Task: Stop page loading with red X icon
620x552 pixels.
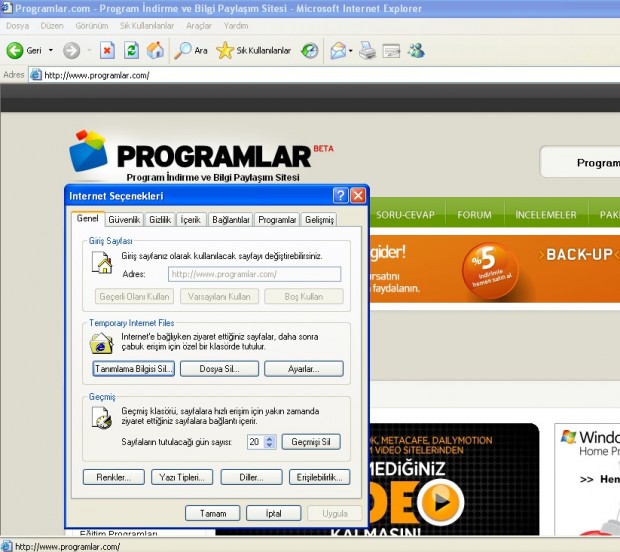Action: point(107,50)
